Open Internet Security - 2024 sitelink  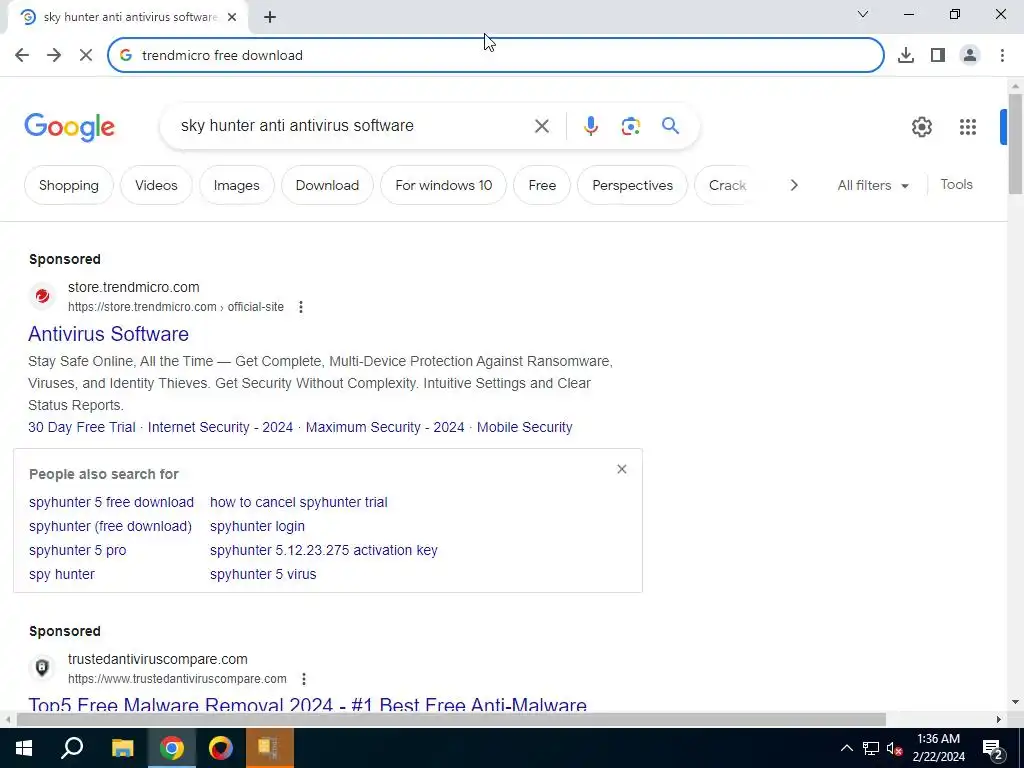coord(220,427)
